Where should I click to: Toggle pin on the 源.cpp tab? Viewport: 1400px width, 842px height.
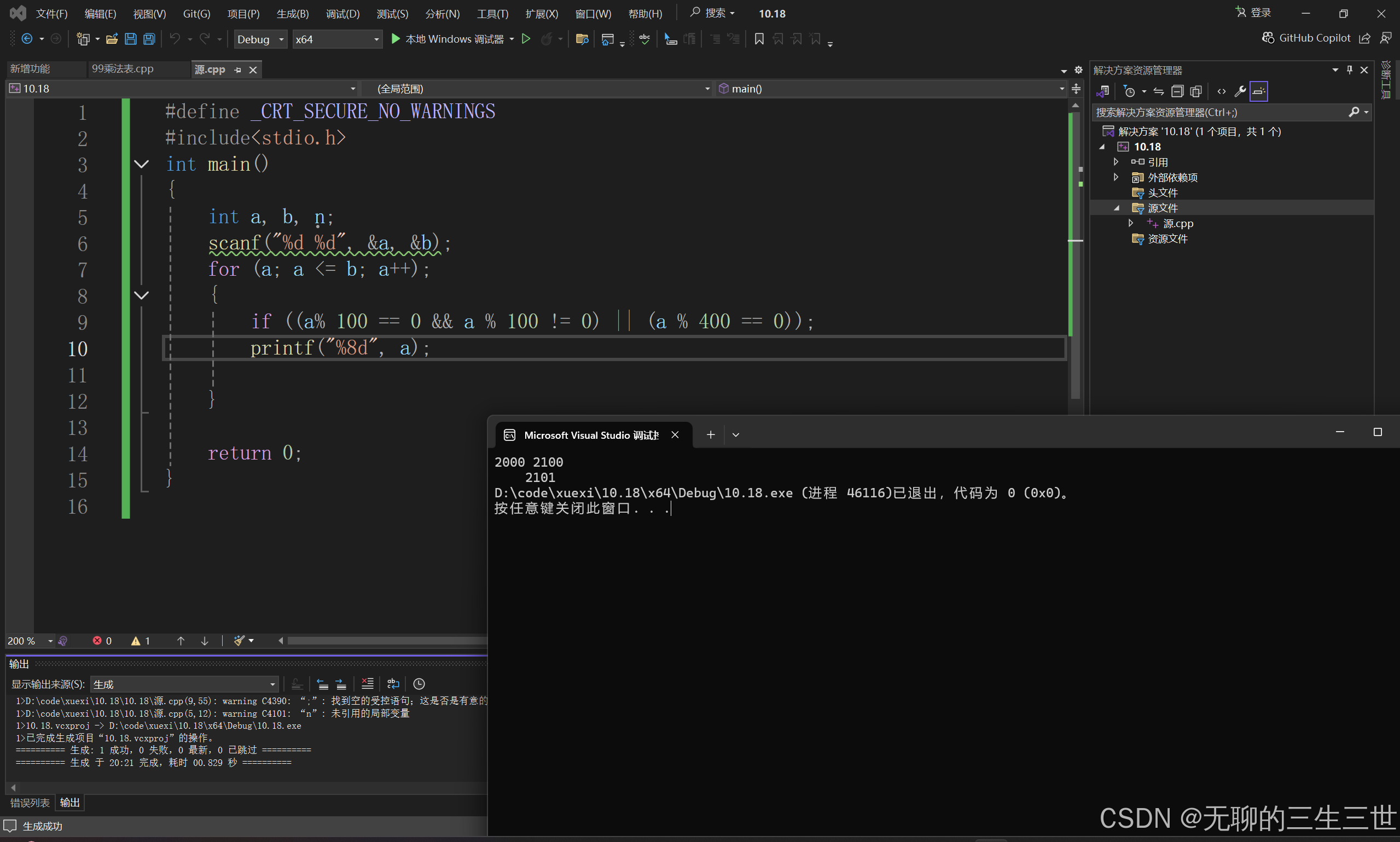point(238,70)
